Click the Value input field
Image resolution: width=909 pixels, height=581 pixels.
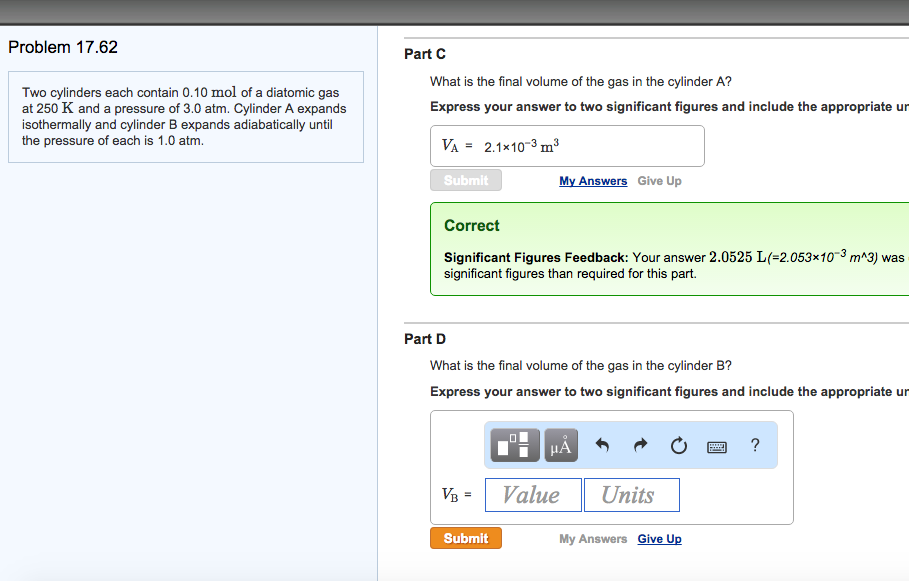pos(532,494)
